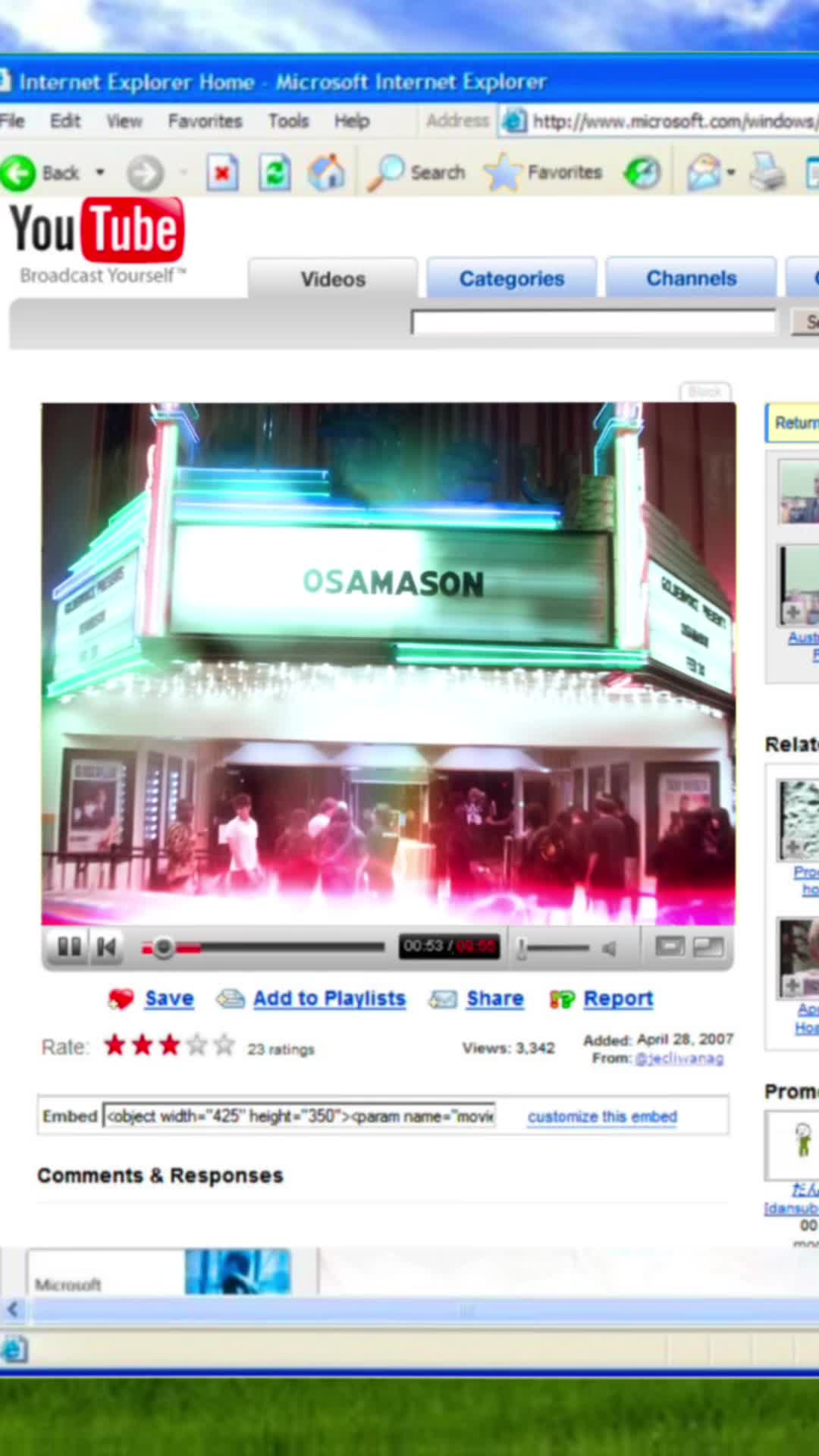Open the View menu
Viewport: 819px width, 1456px height.
coord(124,121)
